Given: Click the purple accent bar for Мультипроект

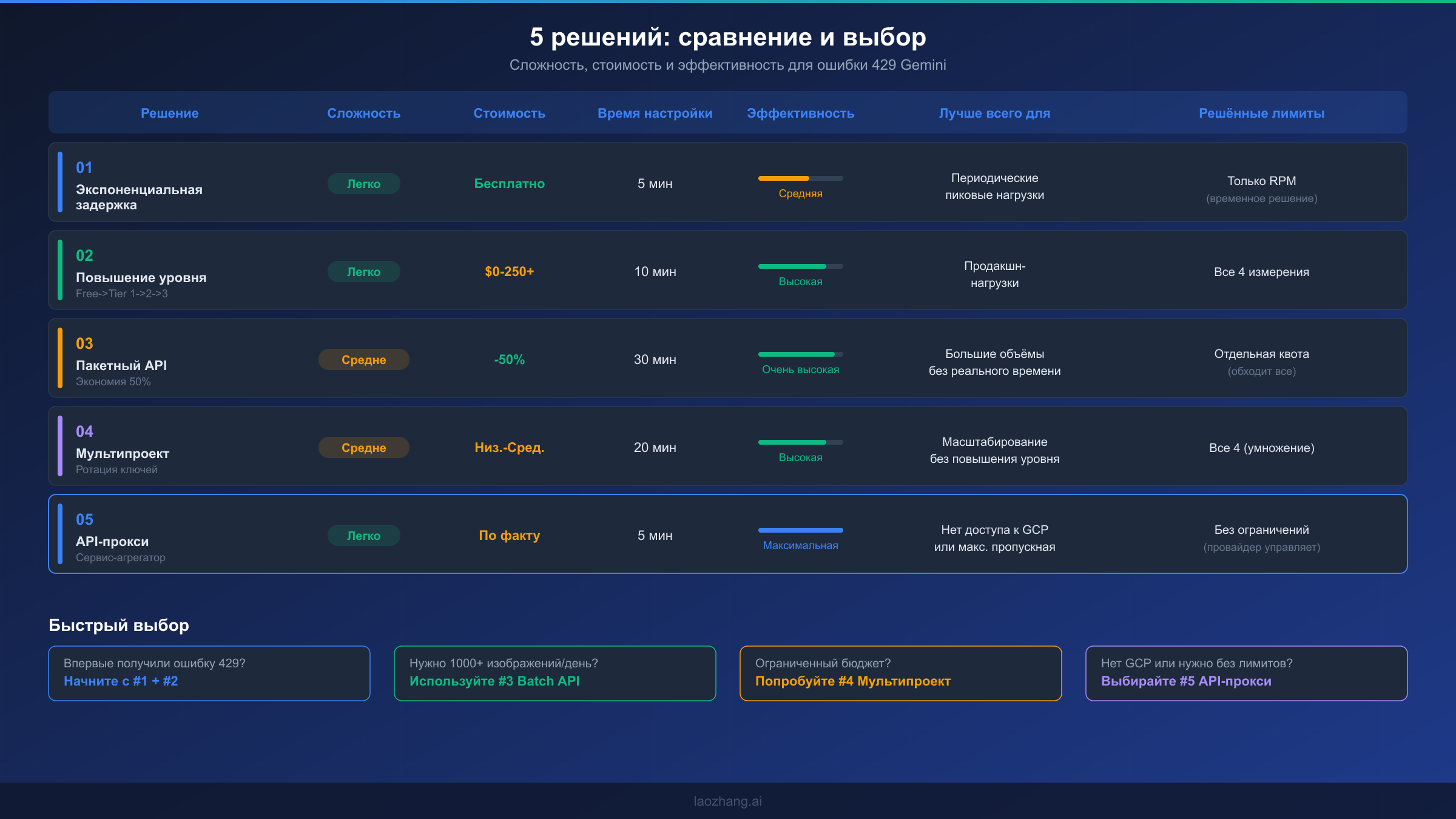Looking at the screenshot, I should tap(60, 447).
